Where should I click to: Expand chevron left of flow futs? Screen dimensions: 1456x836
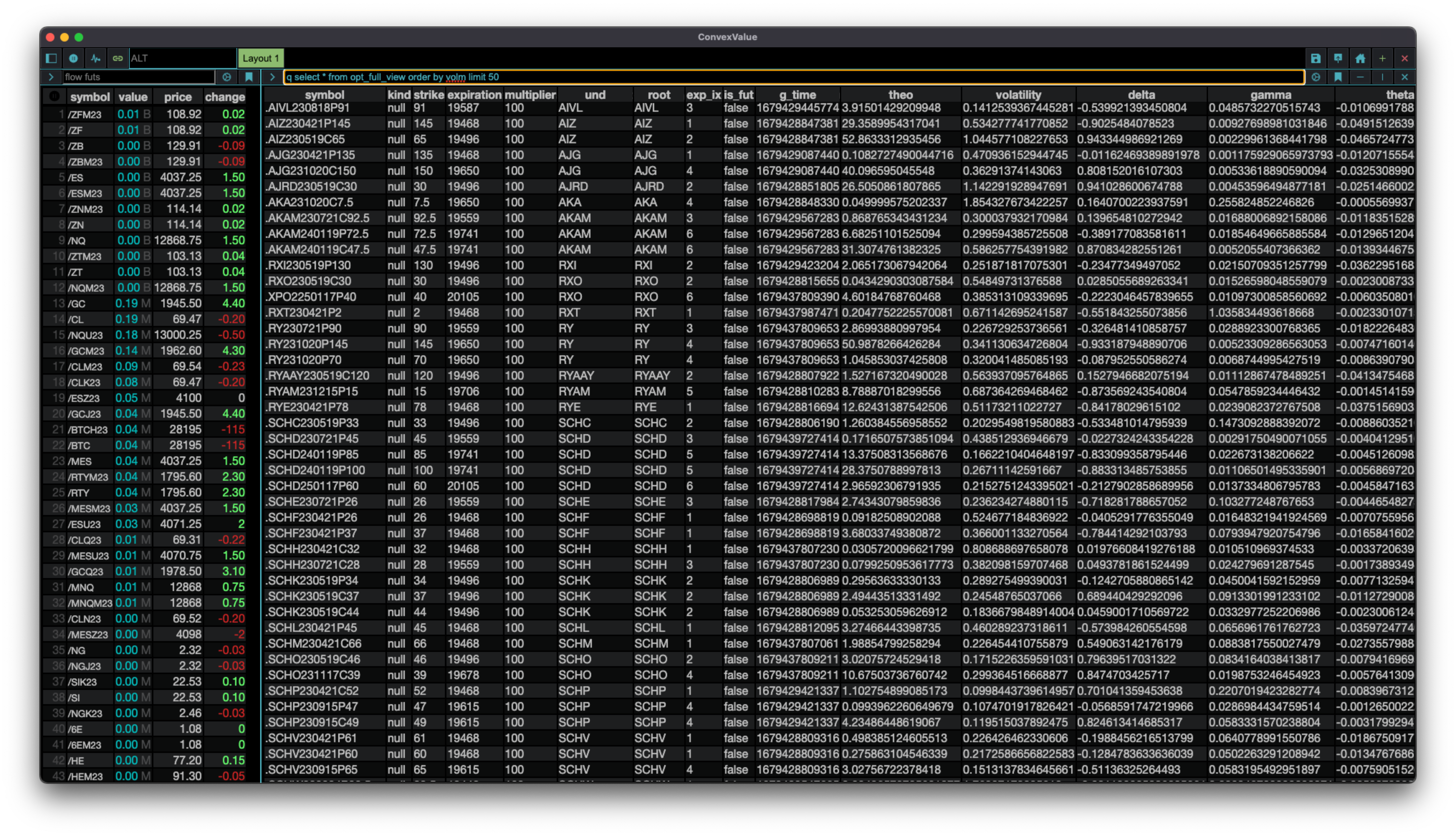point(51,77)
